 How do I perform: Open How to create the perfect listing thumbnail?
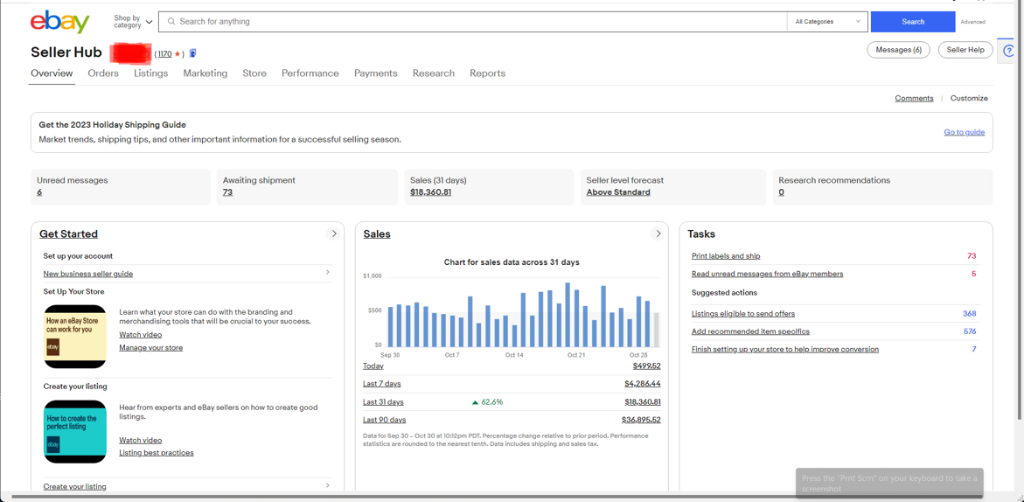(x=75, y=431)
